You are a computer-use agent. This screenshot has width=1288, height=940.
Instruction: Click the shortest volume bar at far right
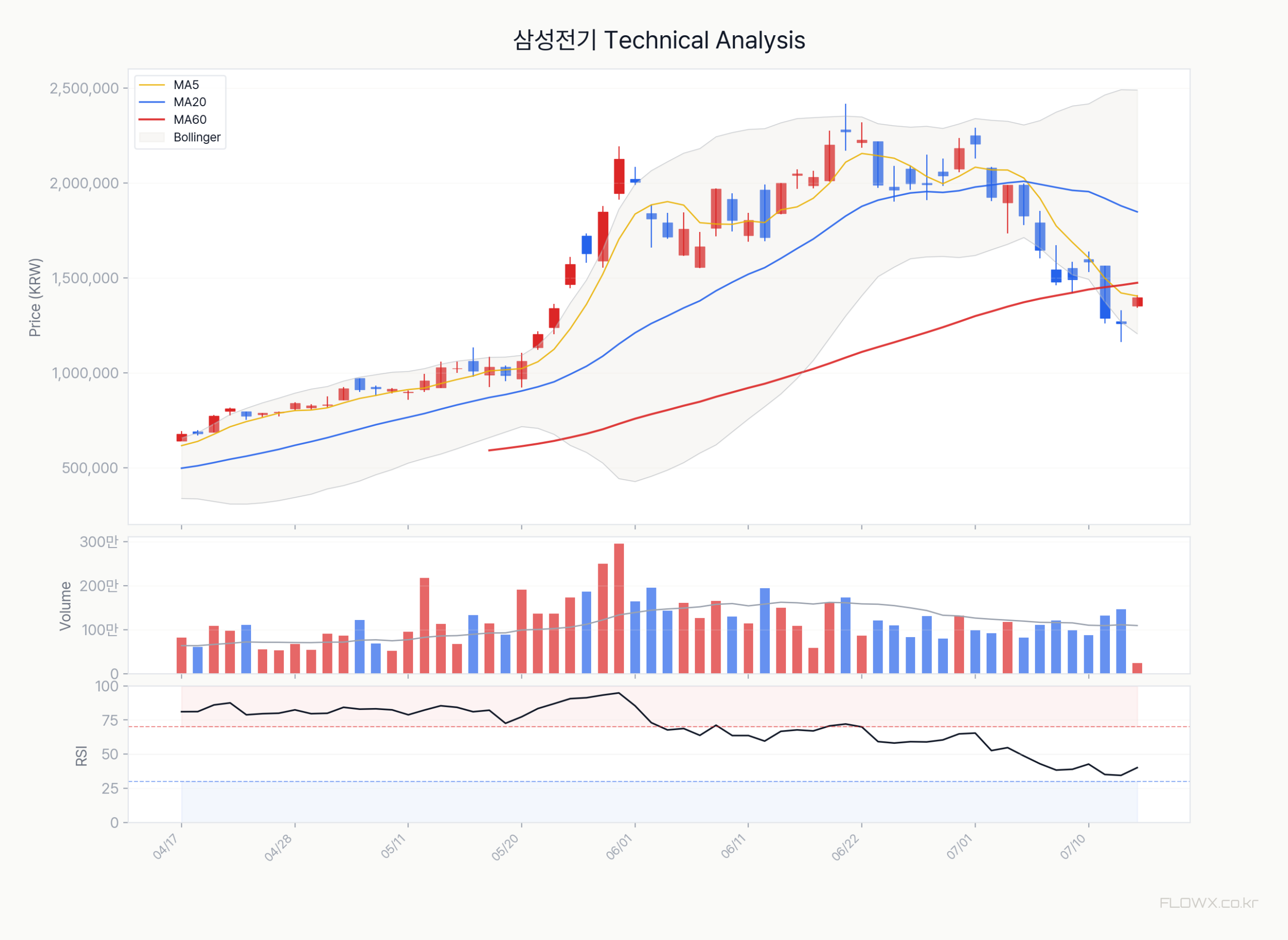[1137, 669]
